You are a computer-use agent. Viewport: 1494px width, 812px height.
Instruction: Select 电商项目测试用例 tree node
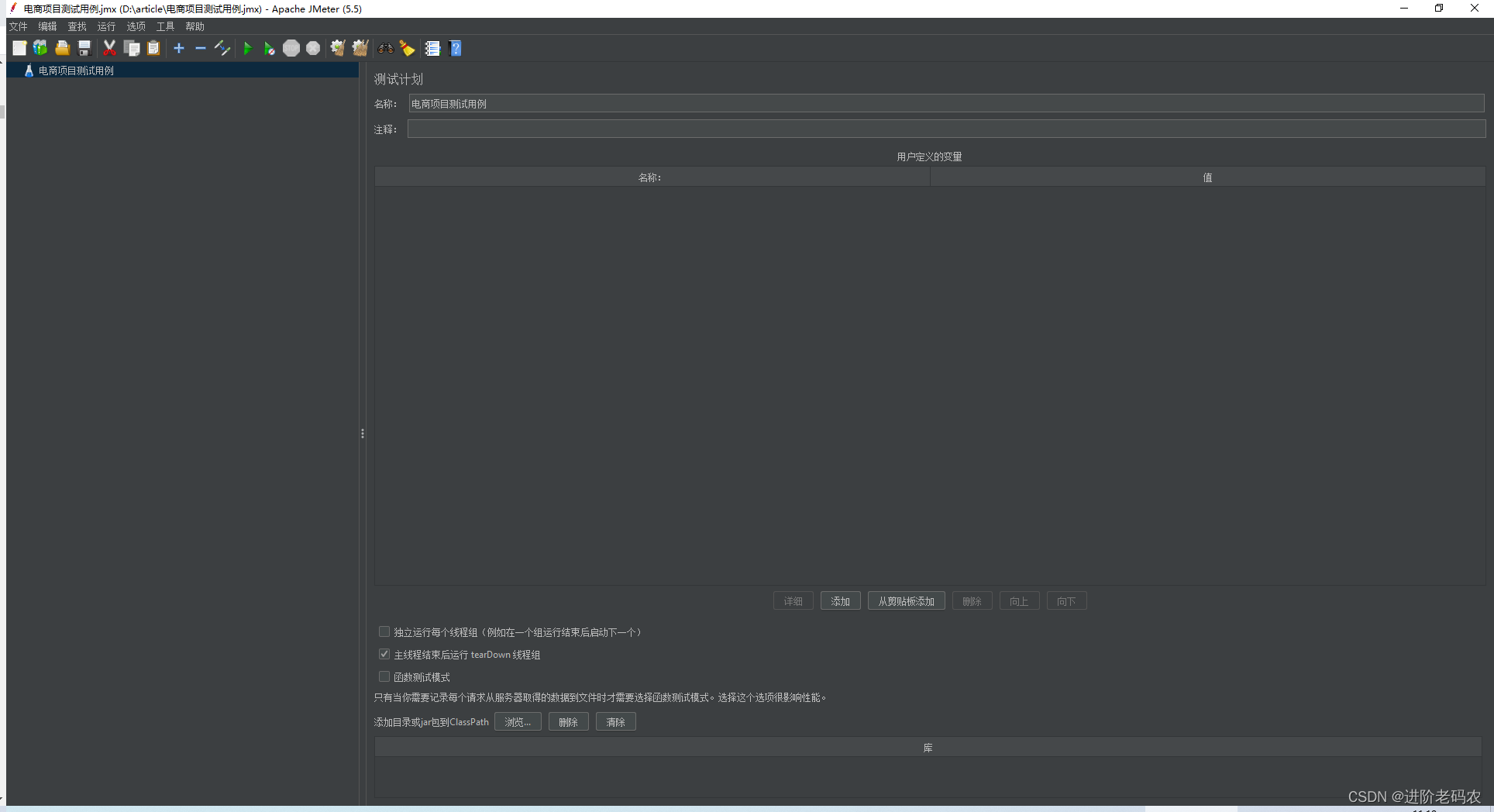point(76,71)
